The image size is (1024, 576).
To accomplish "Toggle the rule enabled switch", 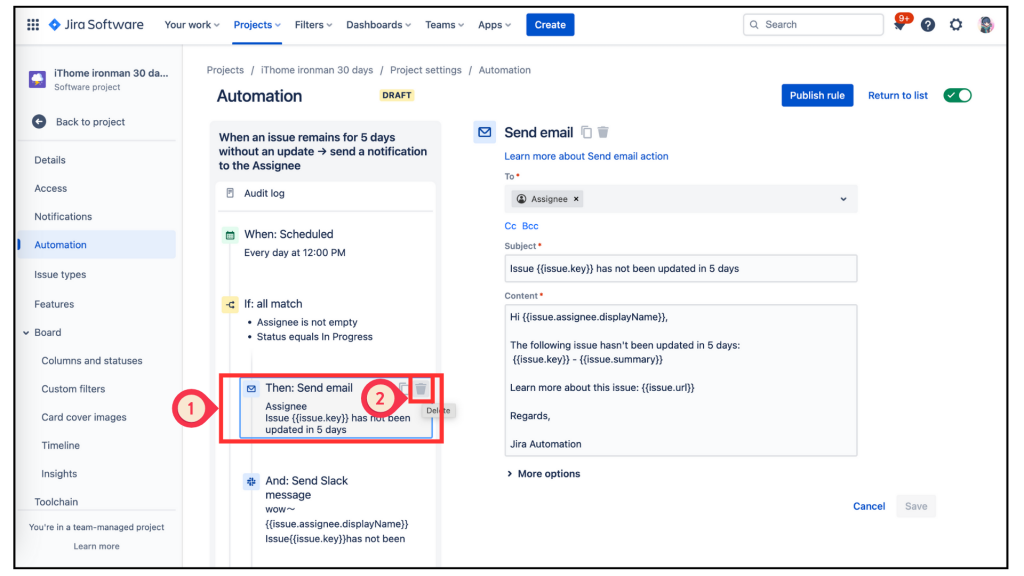I will point(957,95).
